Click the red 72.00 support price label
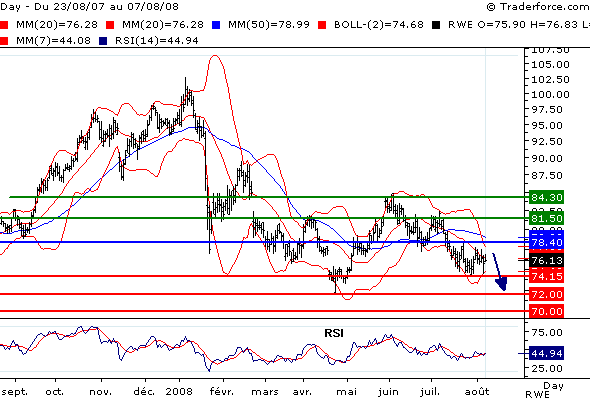590x400 pixels. tap(546, 294)
